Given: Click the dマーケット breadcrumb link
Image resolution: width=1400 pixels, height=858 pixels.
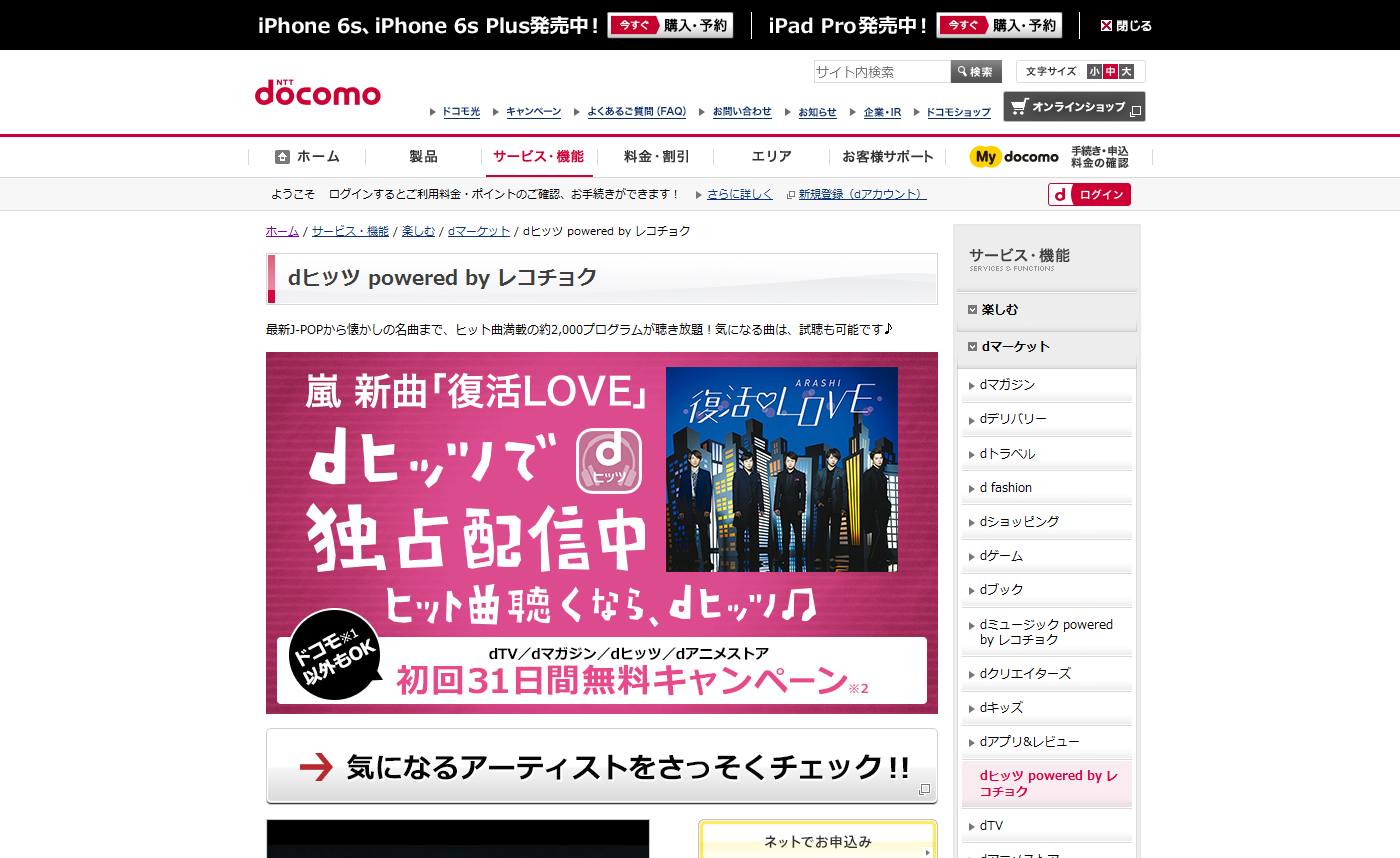Looking at the screenshot, I should point(479,231).
